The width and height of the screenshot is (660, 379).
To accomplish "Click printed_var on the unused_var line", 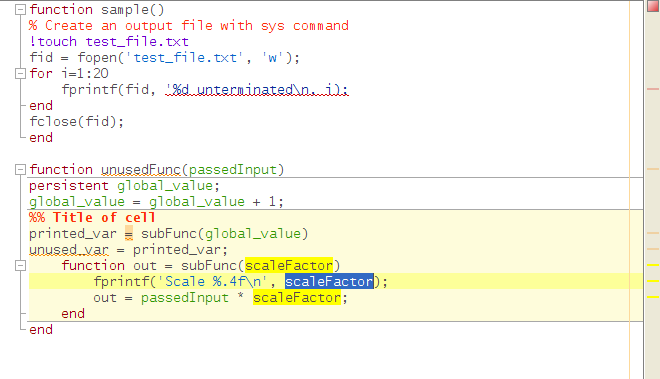I will [x=176, y=250].
